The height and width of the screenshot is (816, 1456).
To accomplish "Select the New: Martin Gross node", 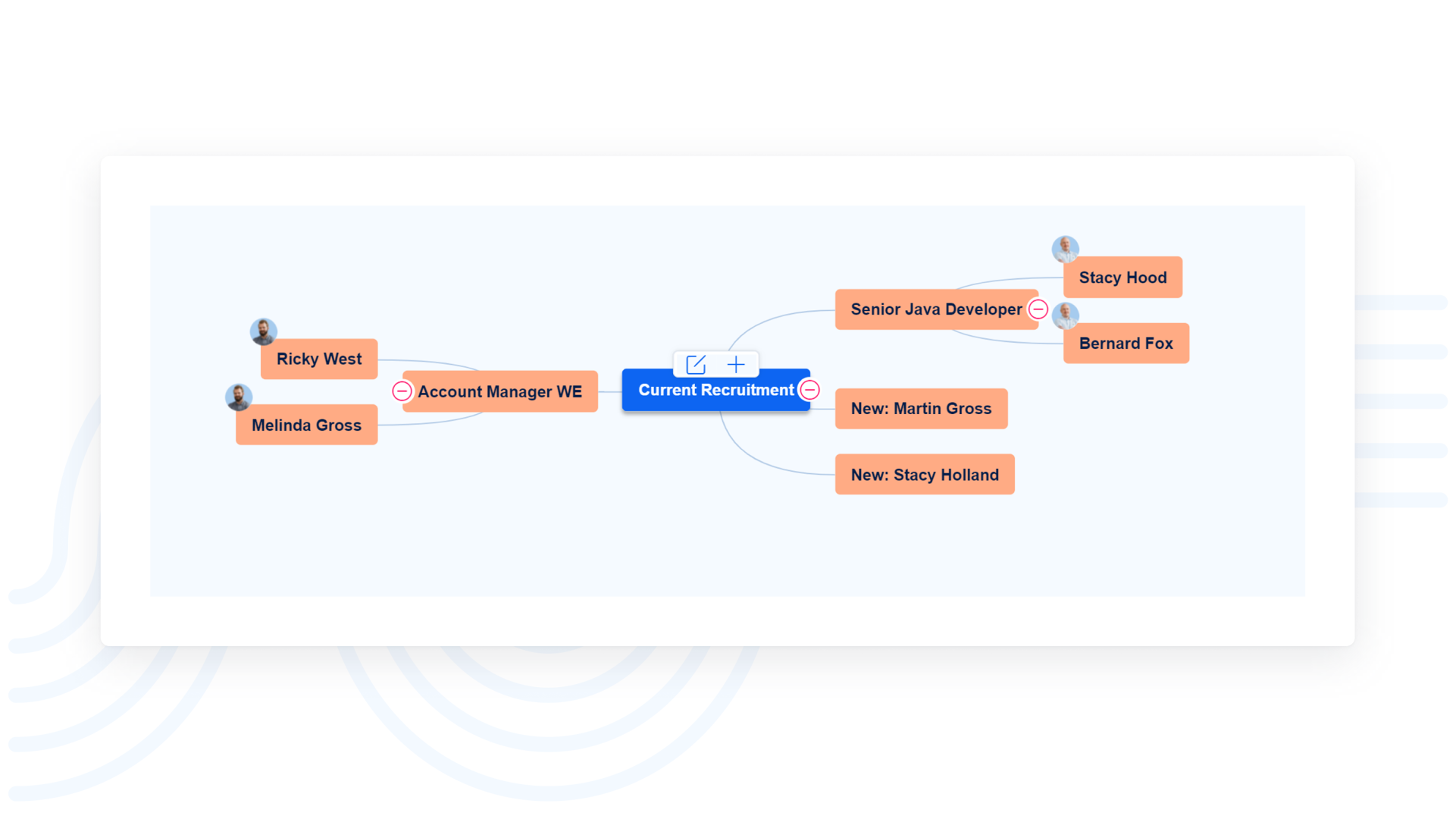I will pos(921,409).
